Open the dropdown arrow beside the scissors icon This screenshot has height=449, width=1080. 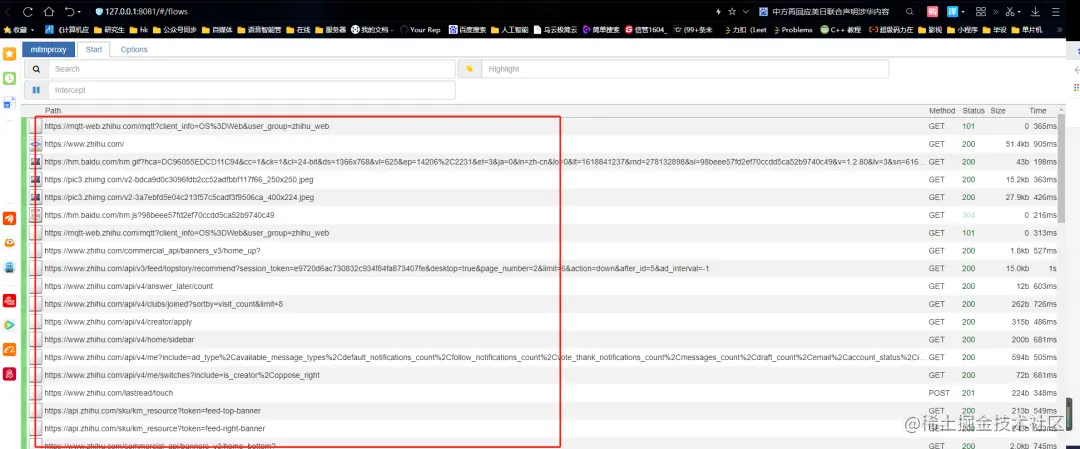(x=1020, y=12)
